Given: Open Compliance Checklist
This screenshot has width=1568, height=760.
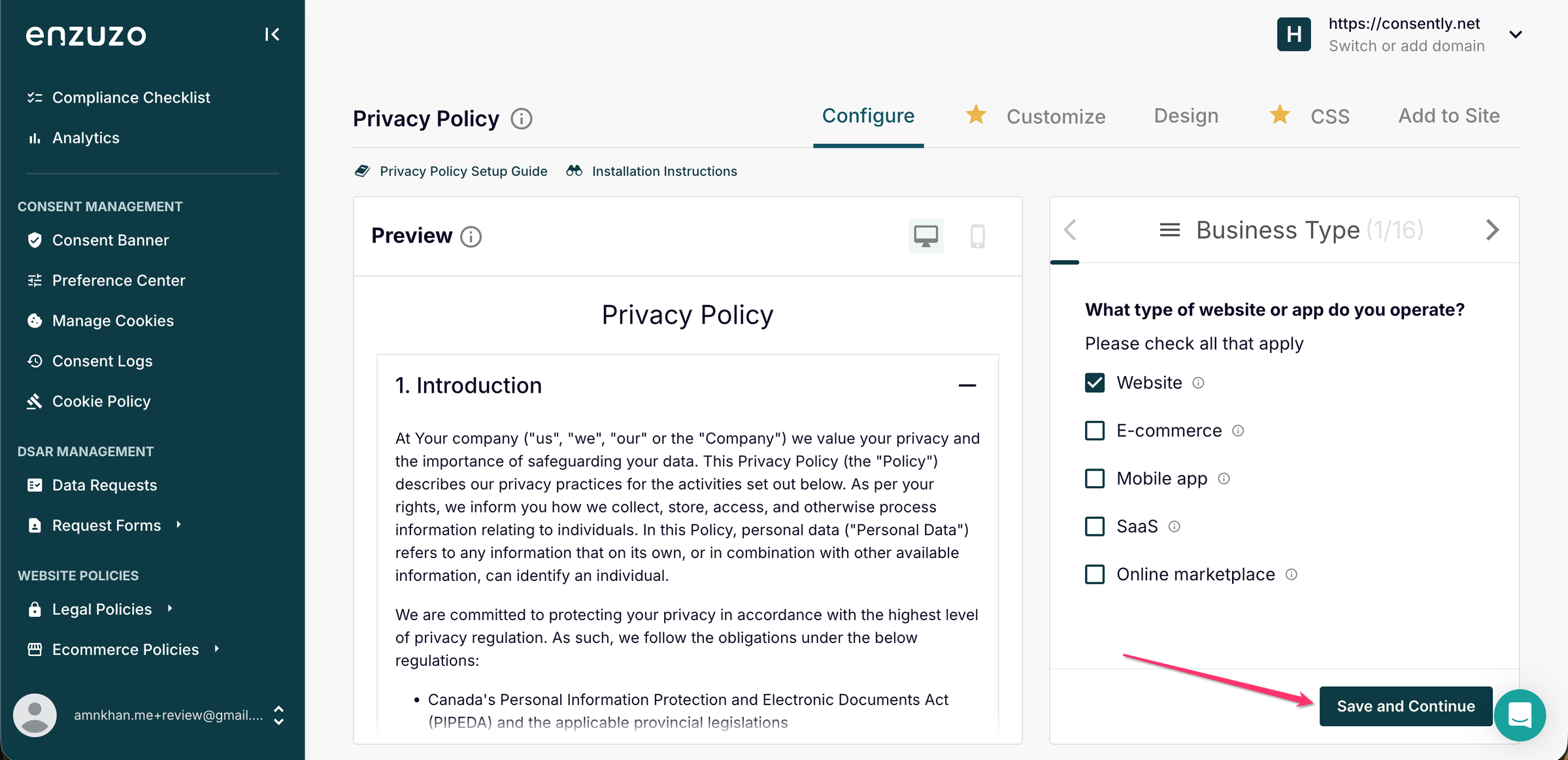Looking at the screenshot, I should [131, 97].
